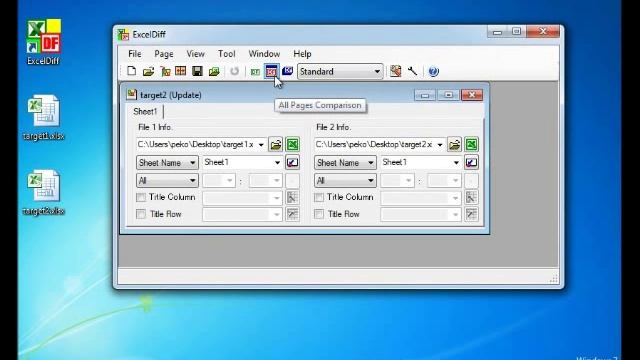Click File 1 Title Column picker icon

(292, 198)
